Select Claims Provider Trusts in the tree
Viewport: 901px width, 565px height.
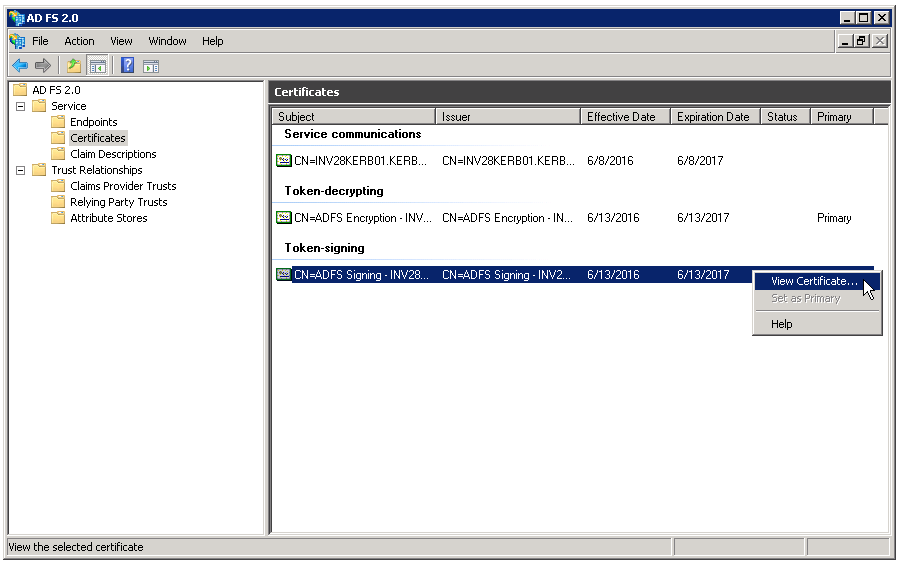tap(123, 186)
